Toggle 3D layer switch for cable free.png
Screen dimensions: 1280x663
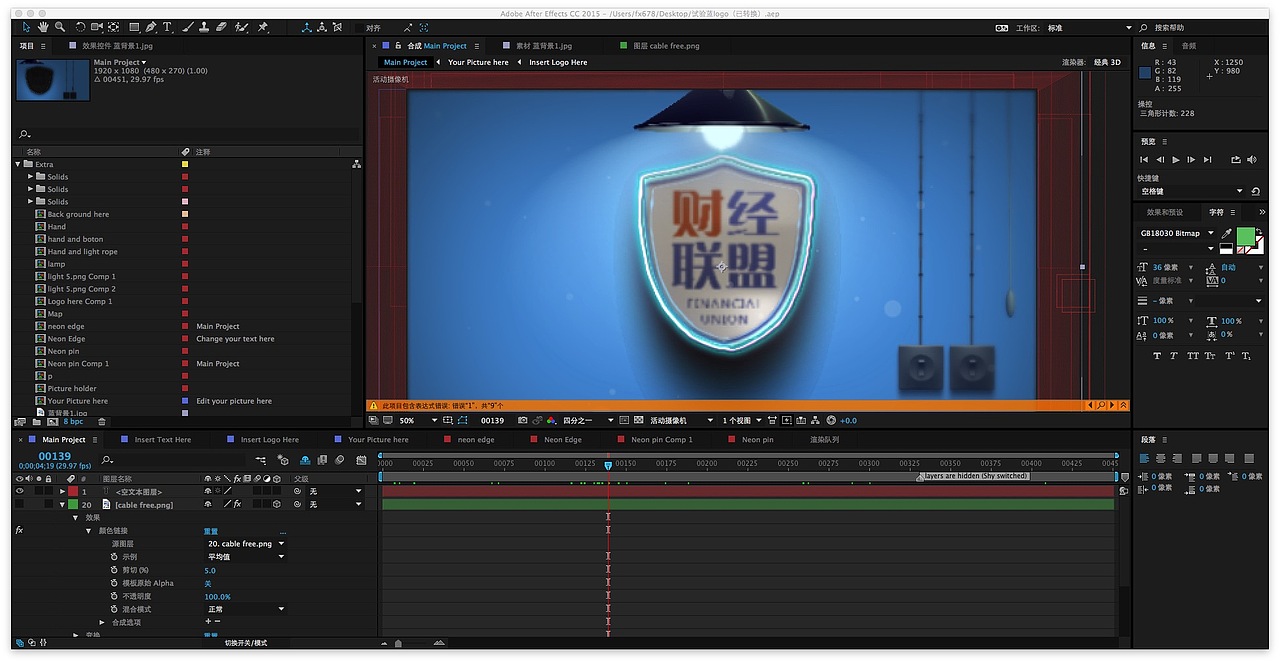pyautogui.click(x=276, y=504)
